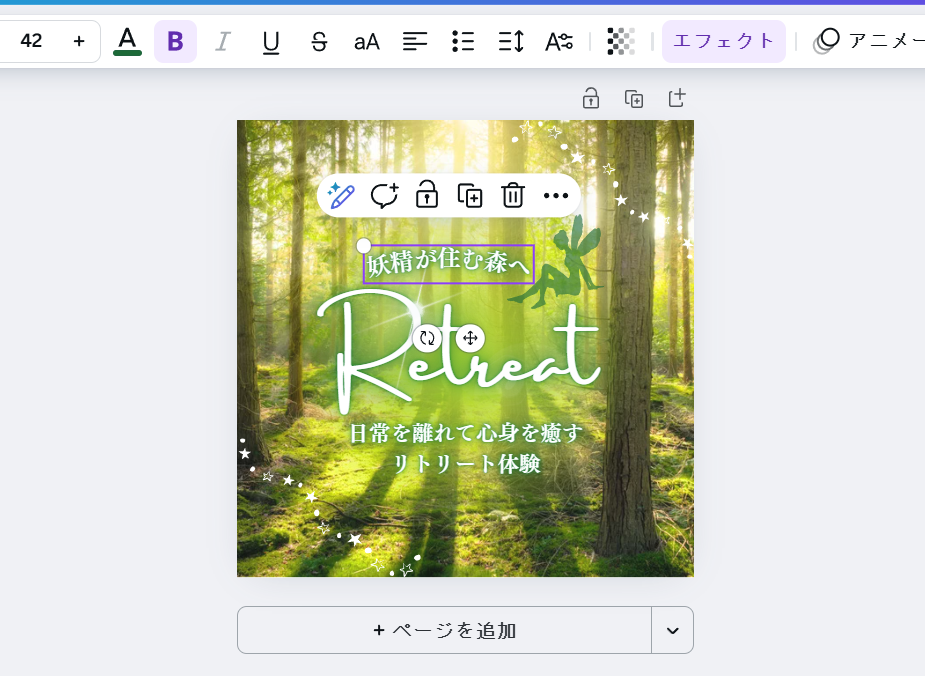
Task: Lock the selected text element
Action: pyautogui.click(x=427, y=194)
